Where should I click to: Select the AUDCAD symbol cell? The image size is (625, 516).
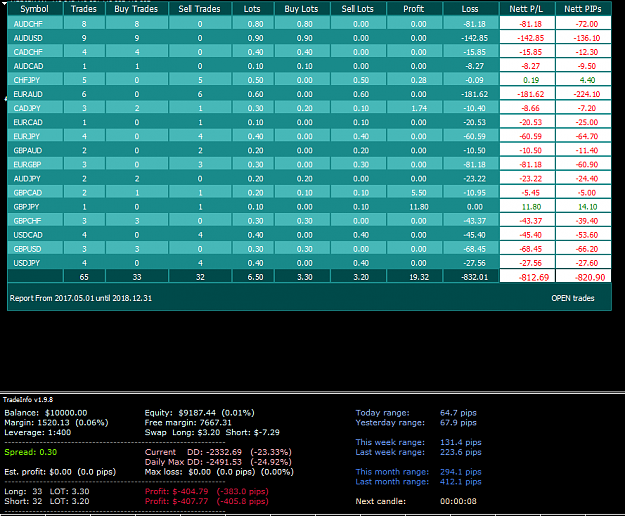[x=35, y=66]
